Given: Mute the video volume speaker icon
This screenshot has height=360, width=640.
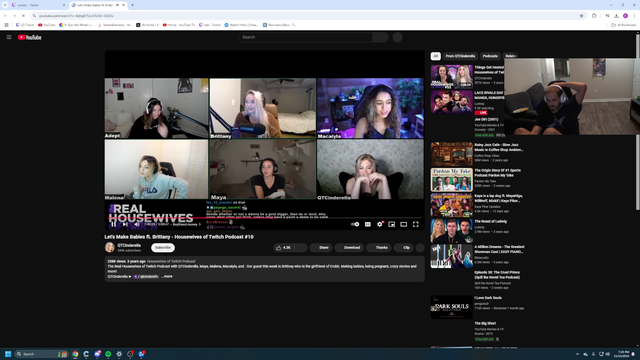Looking at the screenshot, I should coord(137,224).
